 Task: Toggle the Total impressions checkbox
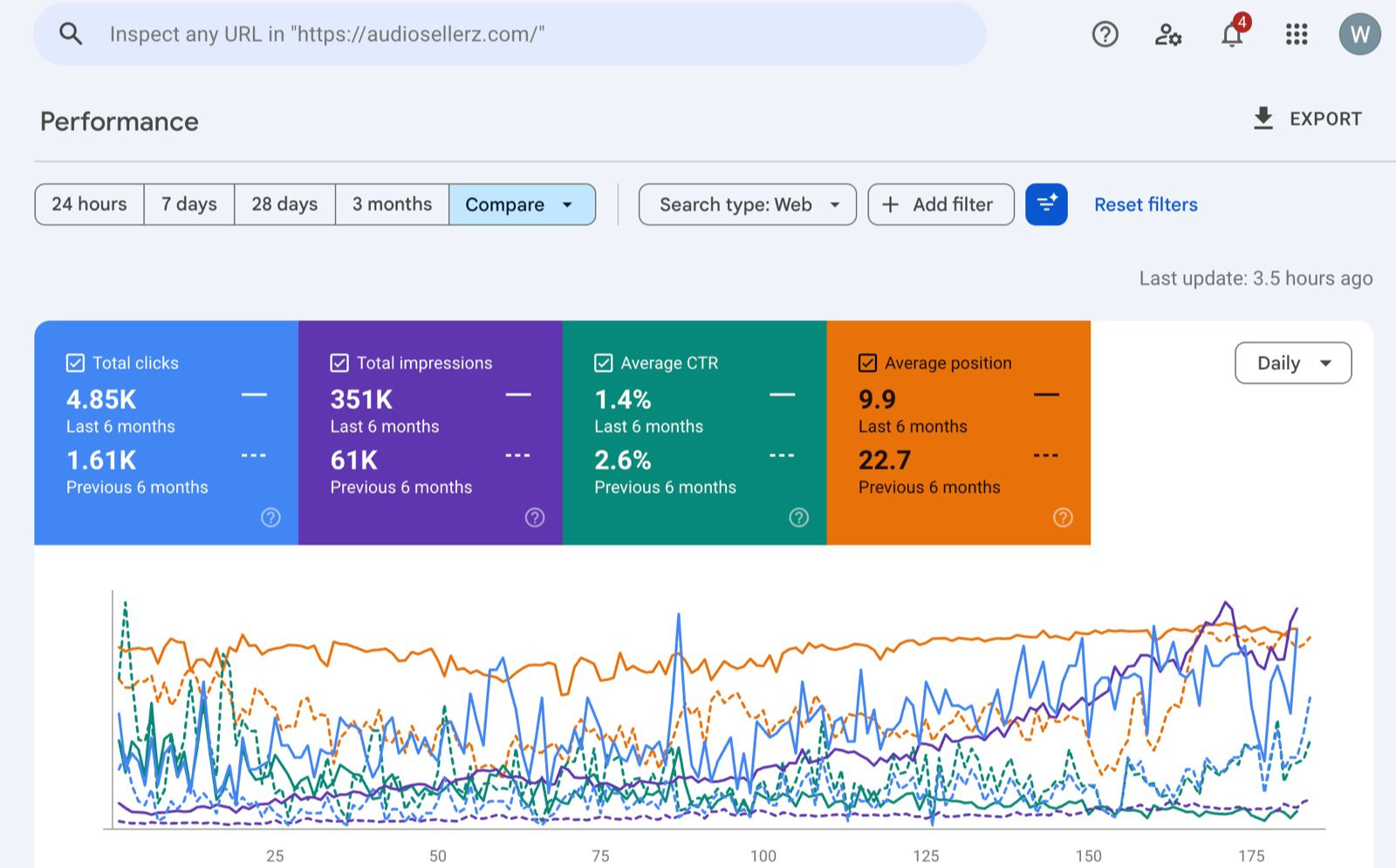[339, 363]
